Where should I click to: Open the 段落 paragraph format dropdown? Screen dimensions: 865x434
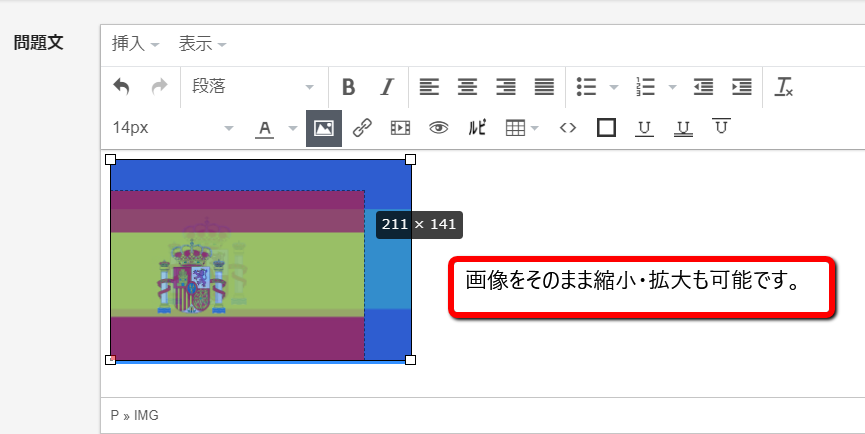tap(252, 87)
